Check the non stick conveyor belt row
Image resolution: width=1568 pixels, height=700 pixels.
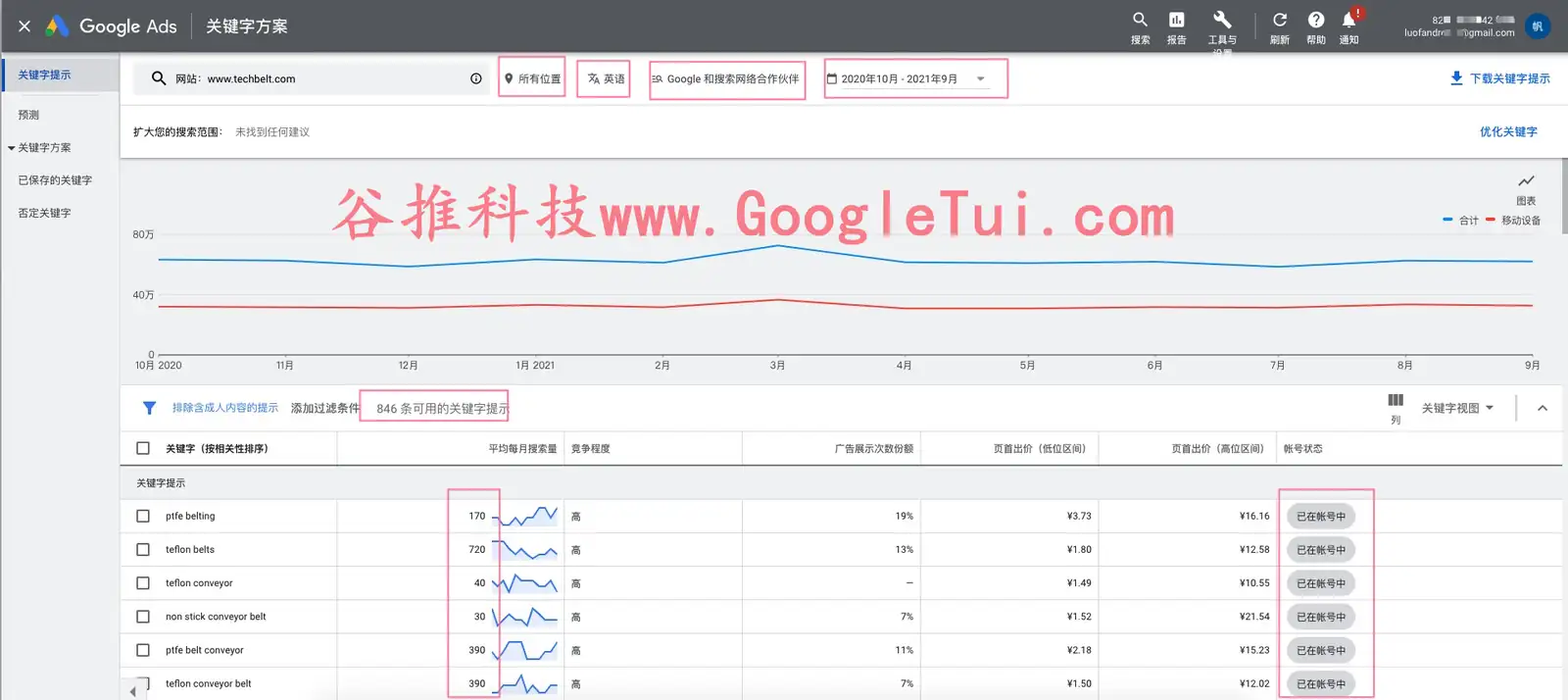tap(143, 617)
